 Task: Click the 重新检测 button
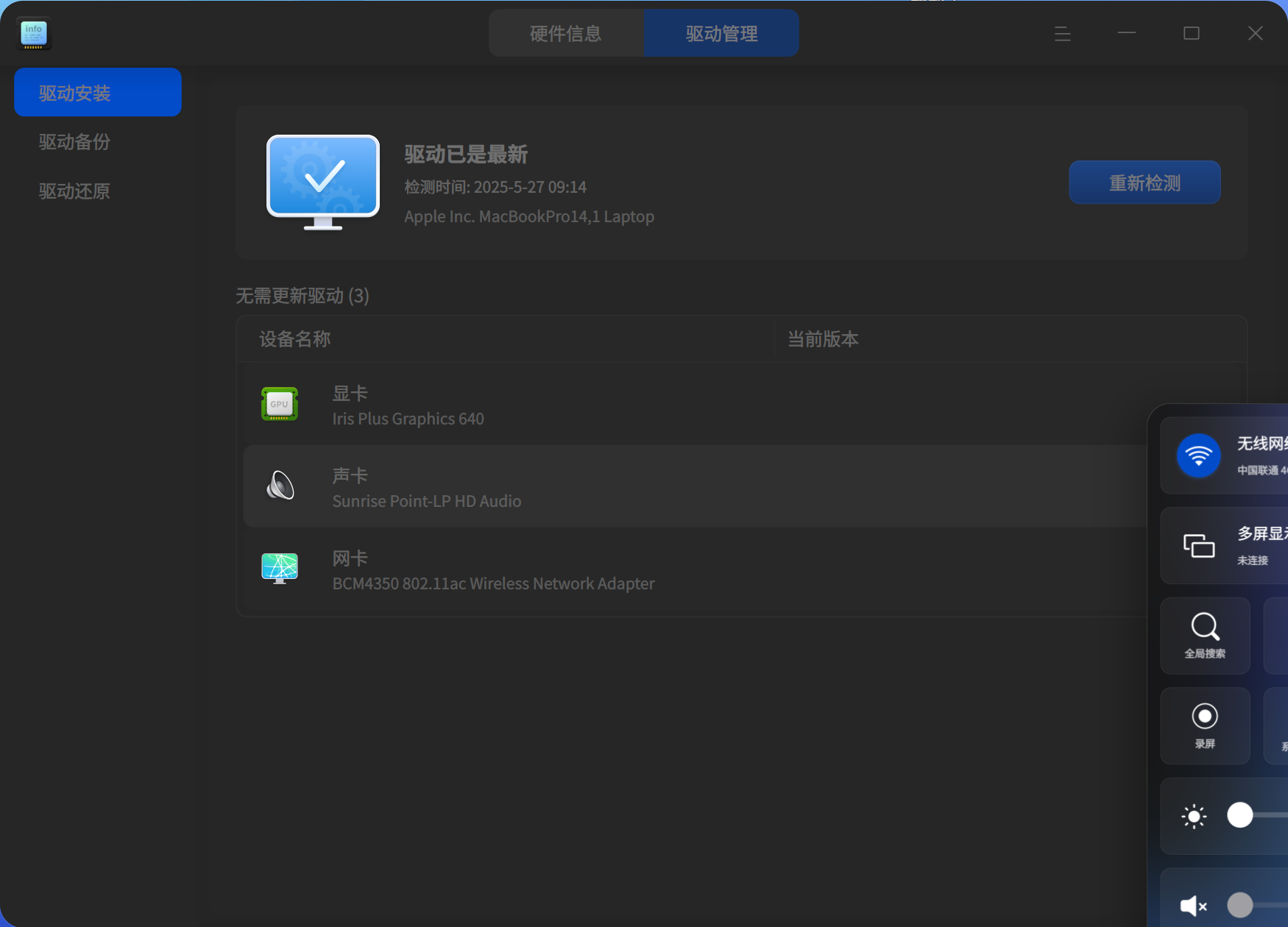1144,182
